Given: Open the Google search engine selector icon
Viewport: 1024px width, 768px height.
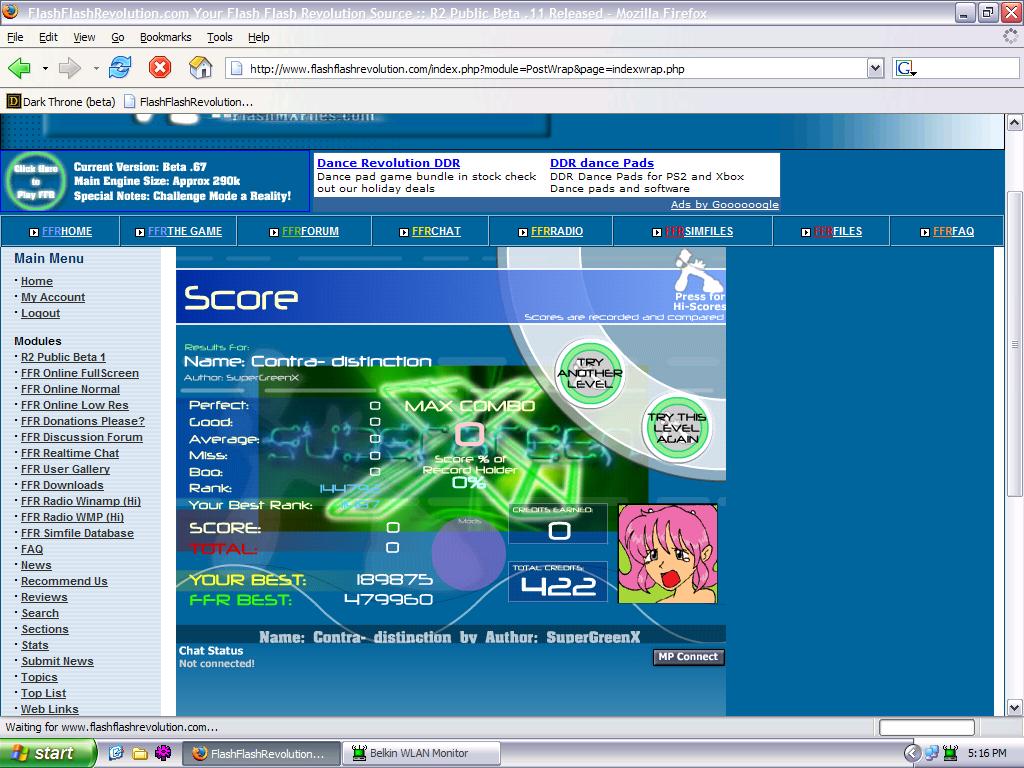Looking at the screenshot, I should click(906, 68).
